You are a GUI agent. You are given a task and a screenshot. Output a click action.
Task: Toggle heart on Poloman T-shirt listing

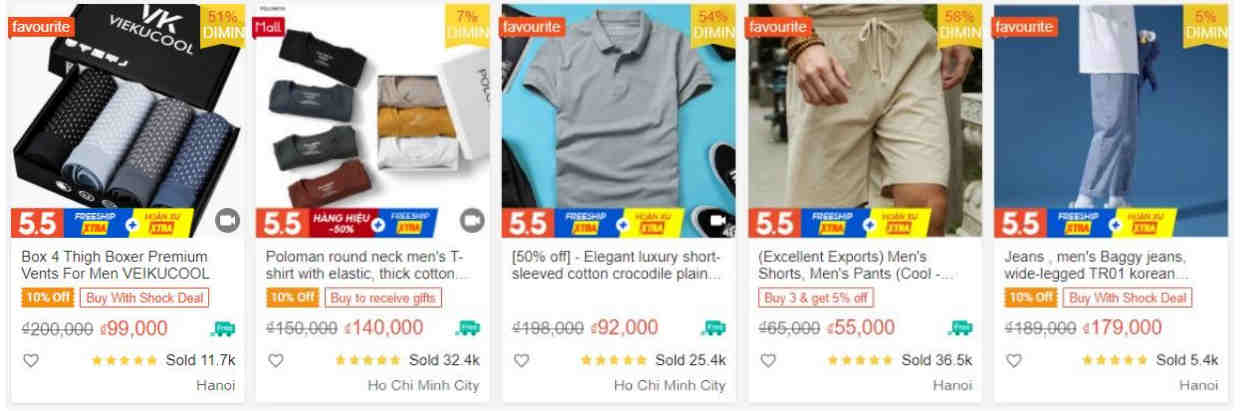[276, 360]
